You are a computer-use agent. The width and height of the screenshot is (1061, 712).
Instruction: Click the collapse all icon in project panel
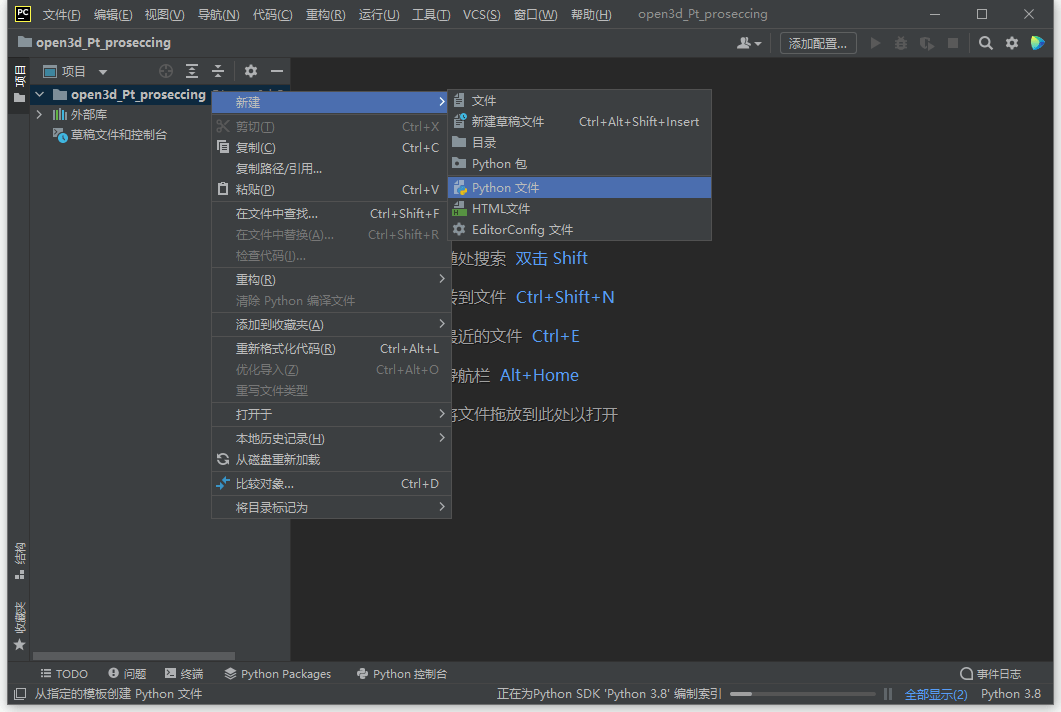(x=218, y=71)
